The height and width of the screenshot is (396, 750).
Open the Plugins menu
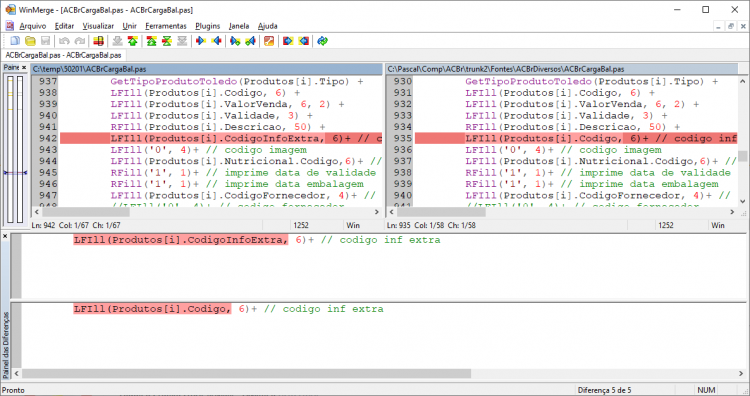click(x=208, y=26)
